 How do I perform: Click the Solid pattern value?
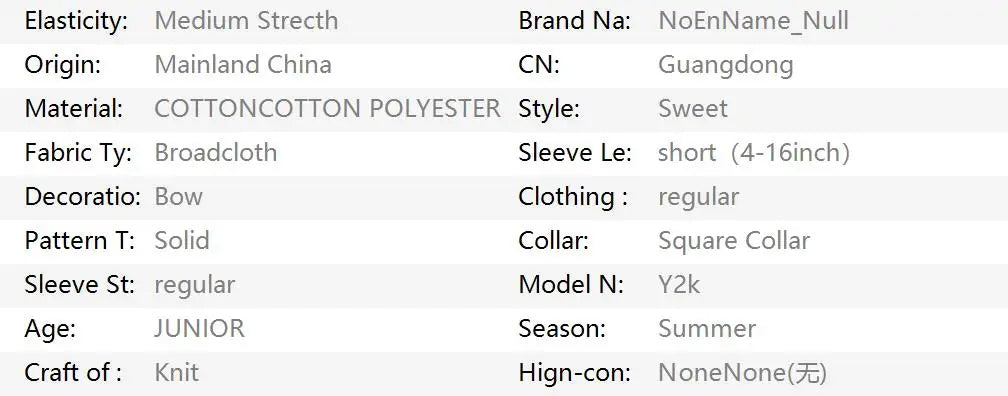182,240
